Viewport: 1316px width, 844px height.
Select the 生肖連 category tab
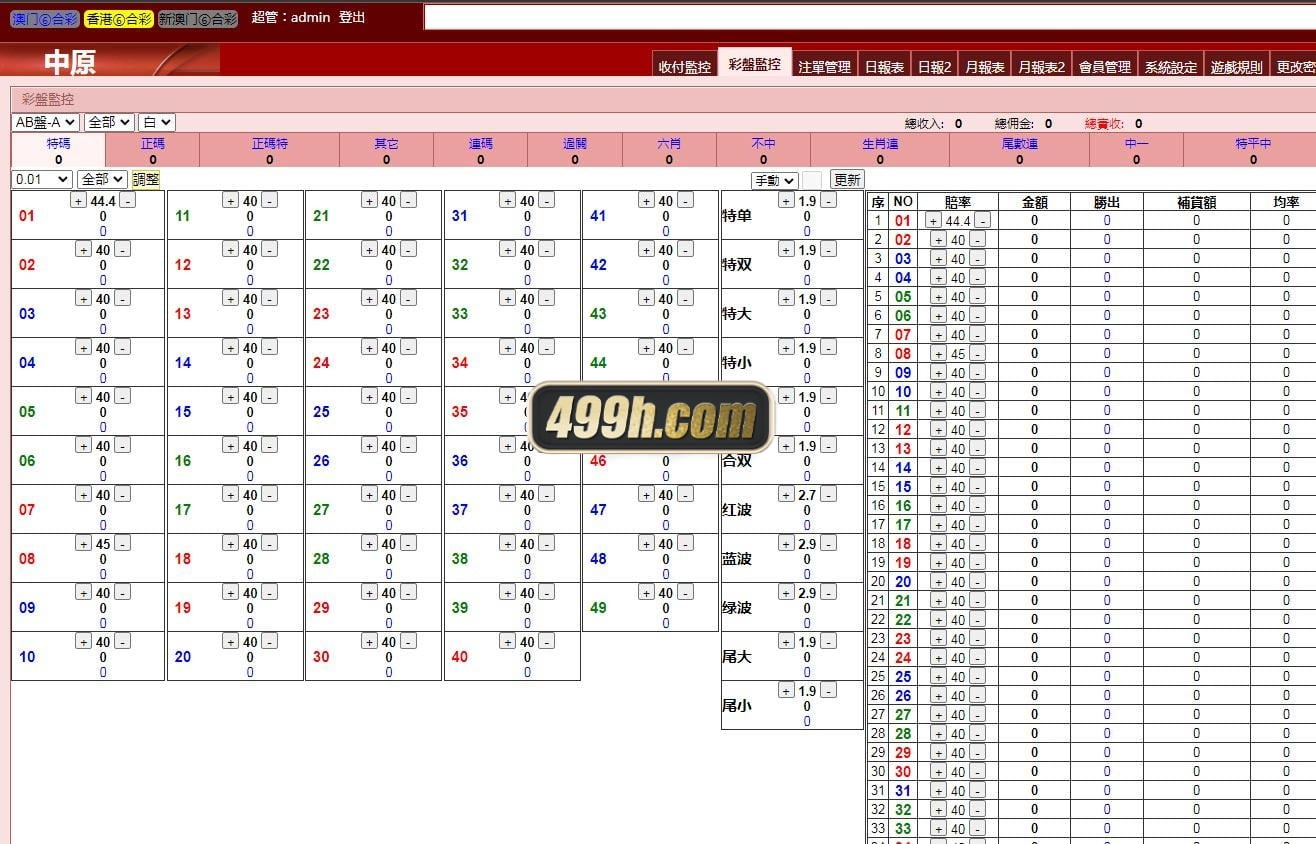pos(880,150)
